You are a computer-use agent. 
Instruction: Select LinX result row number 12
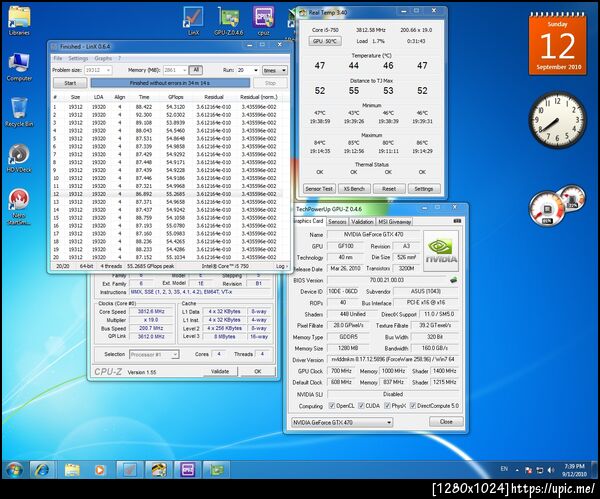pyautogui.click(x=166, y=194)
